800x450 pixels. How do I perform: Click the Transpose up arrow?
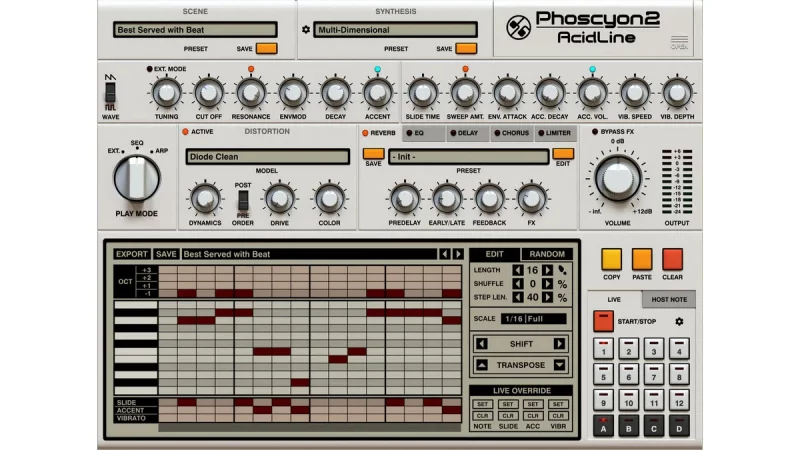(482, 365)
